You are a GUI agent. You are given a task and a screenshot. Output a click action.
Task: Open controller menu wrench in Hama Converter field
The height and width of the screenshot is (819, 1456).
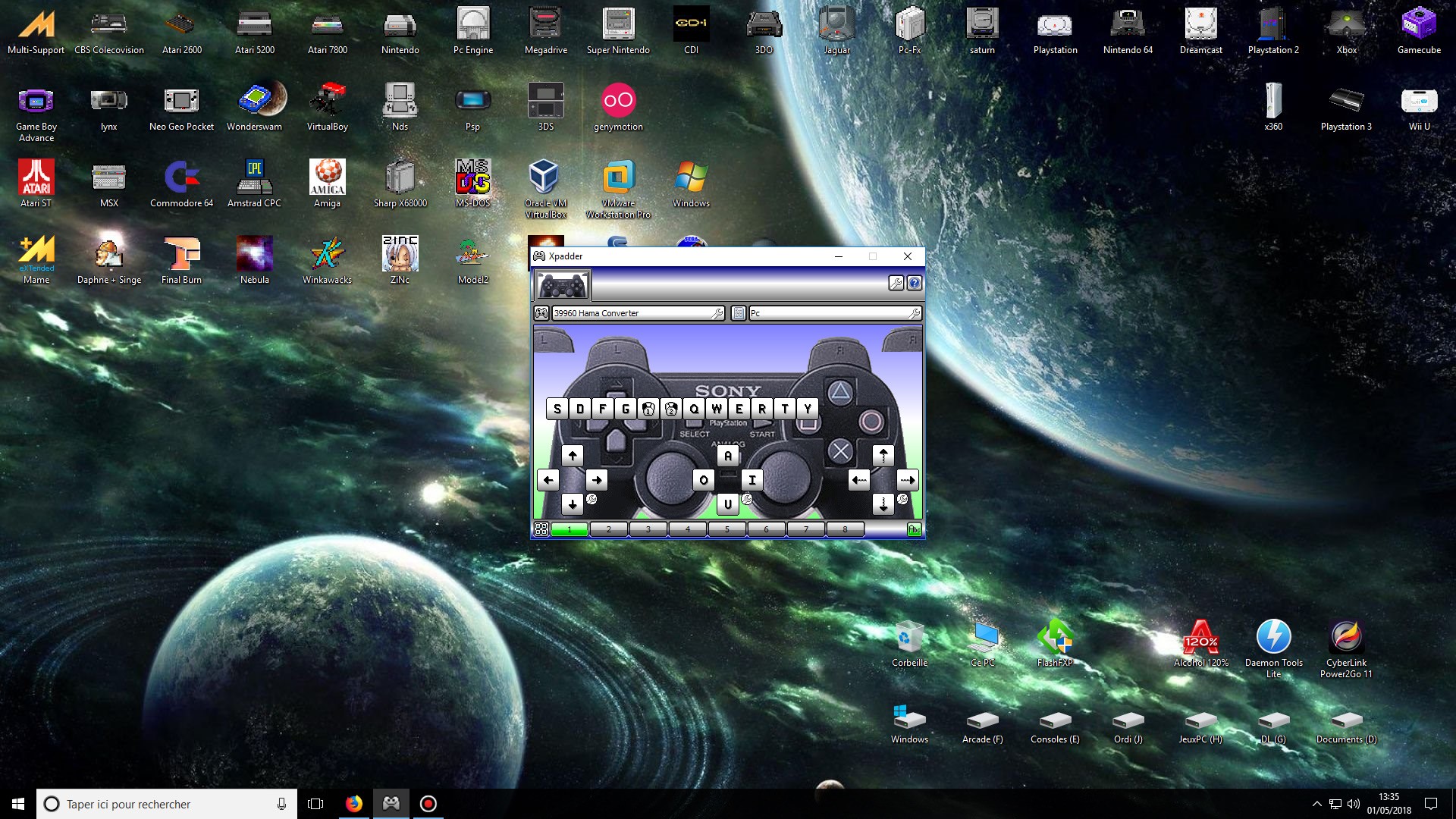[x=717, y=312]
